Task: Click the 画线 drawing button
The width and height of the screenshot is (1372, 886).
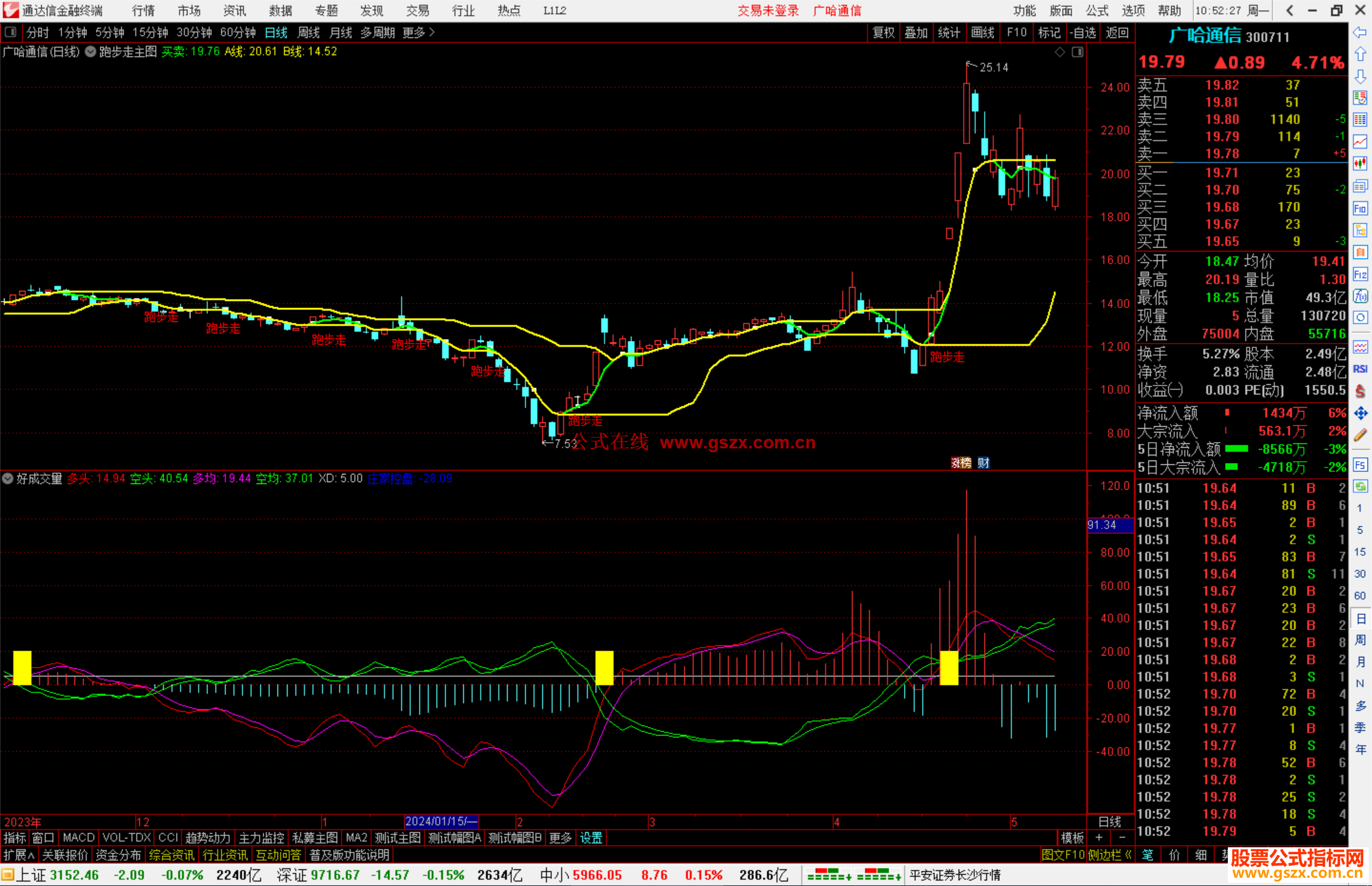Action: (982, 32)
